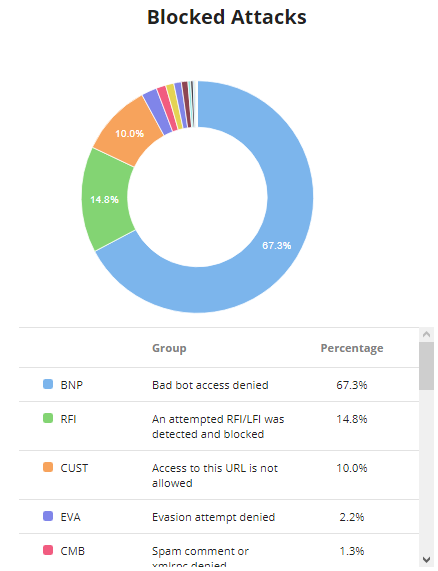Click the purple EVA slice in chart
The height and width of the screenshot is (571, 438).
point(157,112)
